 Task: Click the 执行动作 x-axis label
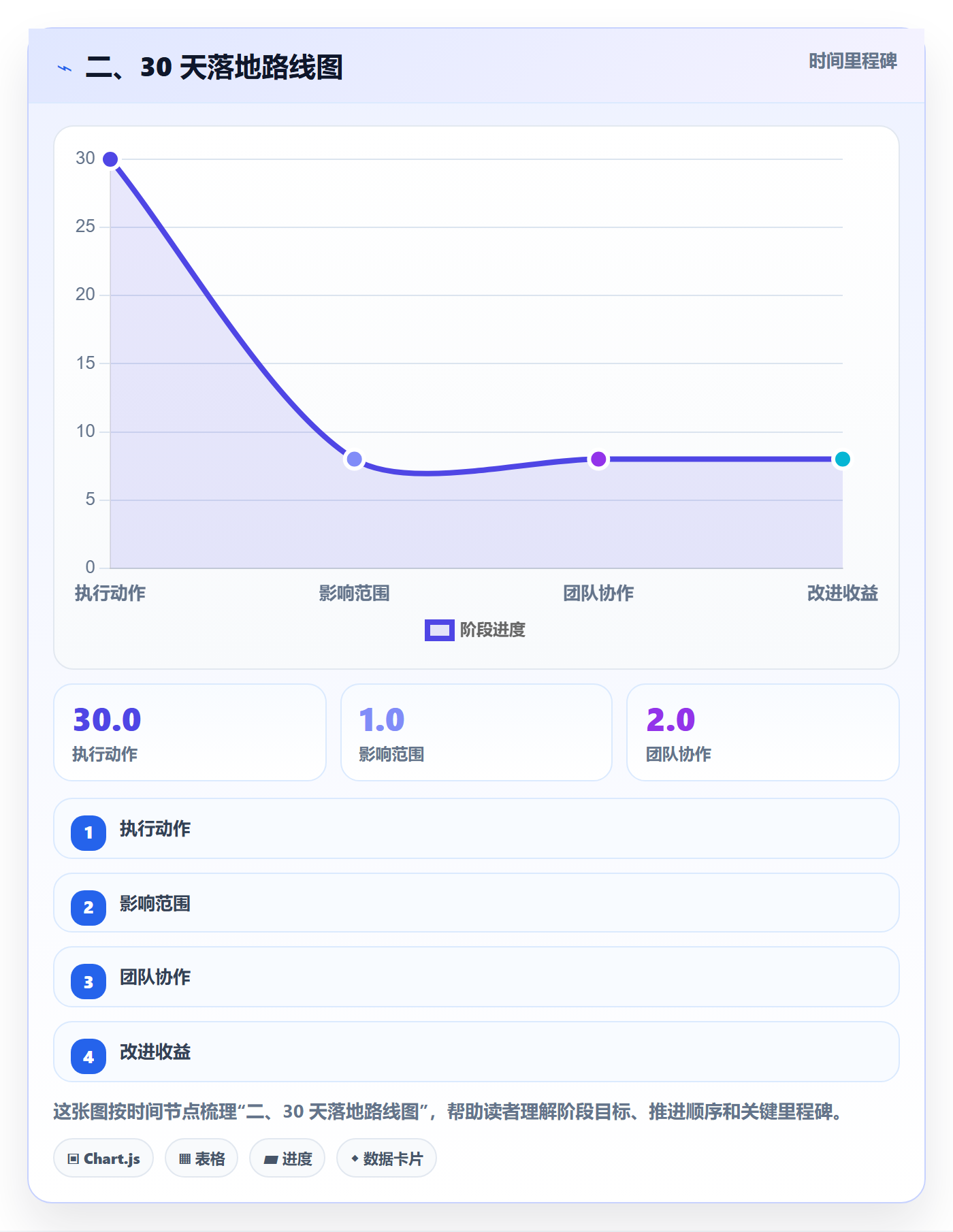[x=110, y=594]
